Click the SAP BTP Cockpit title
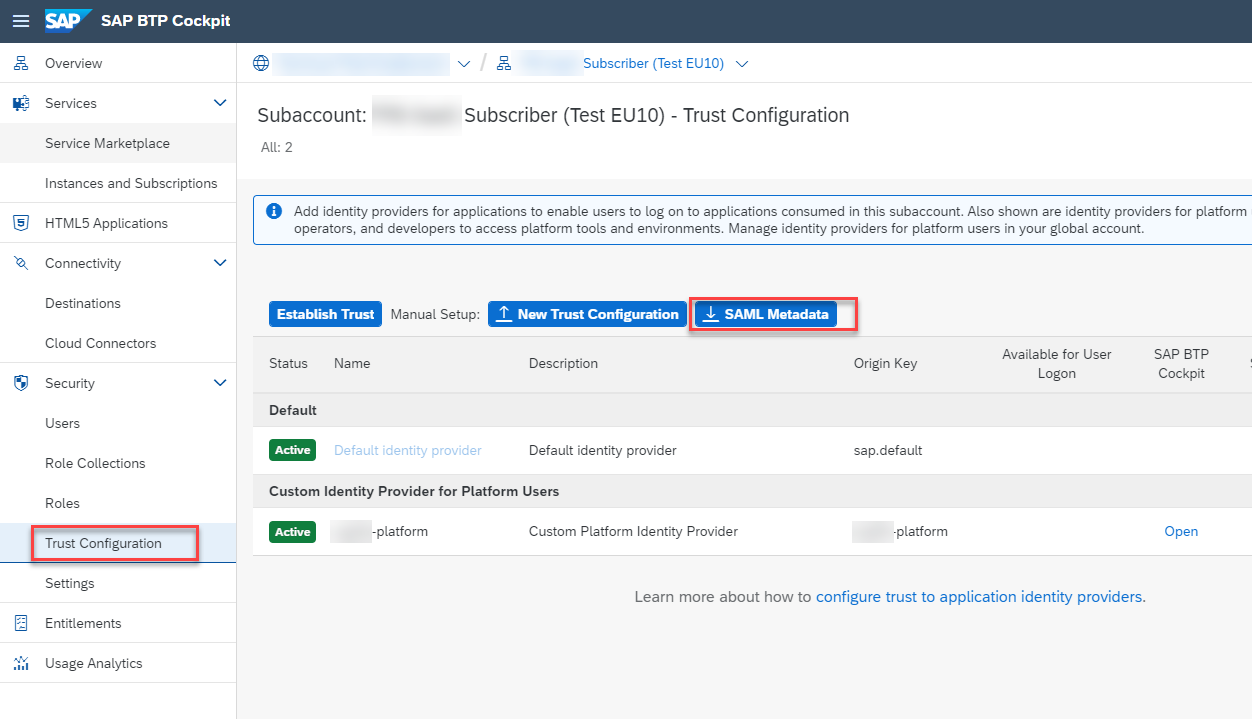The width and height of the screenshot is (1252, 719). click(x=166, y=21)
